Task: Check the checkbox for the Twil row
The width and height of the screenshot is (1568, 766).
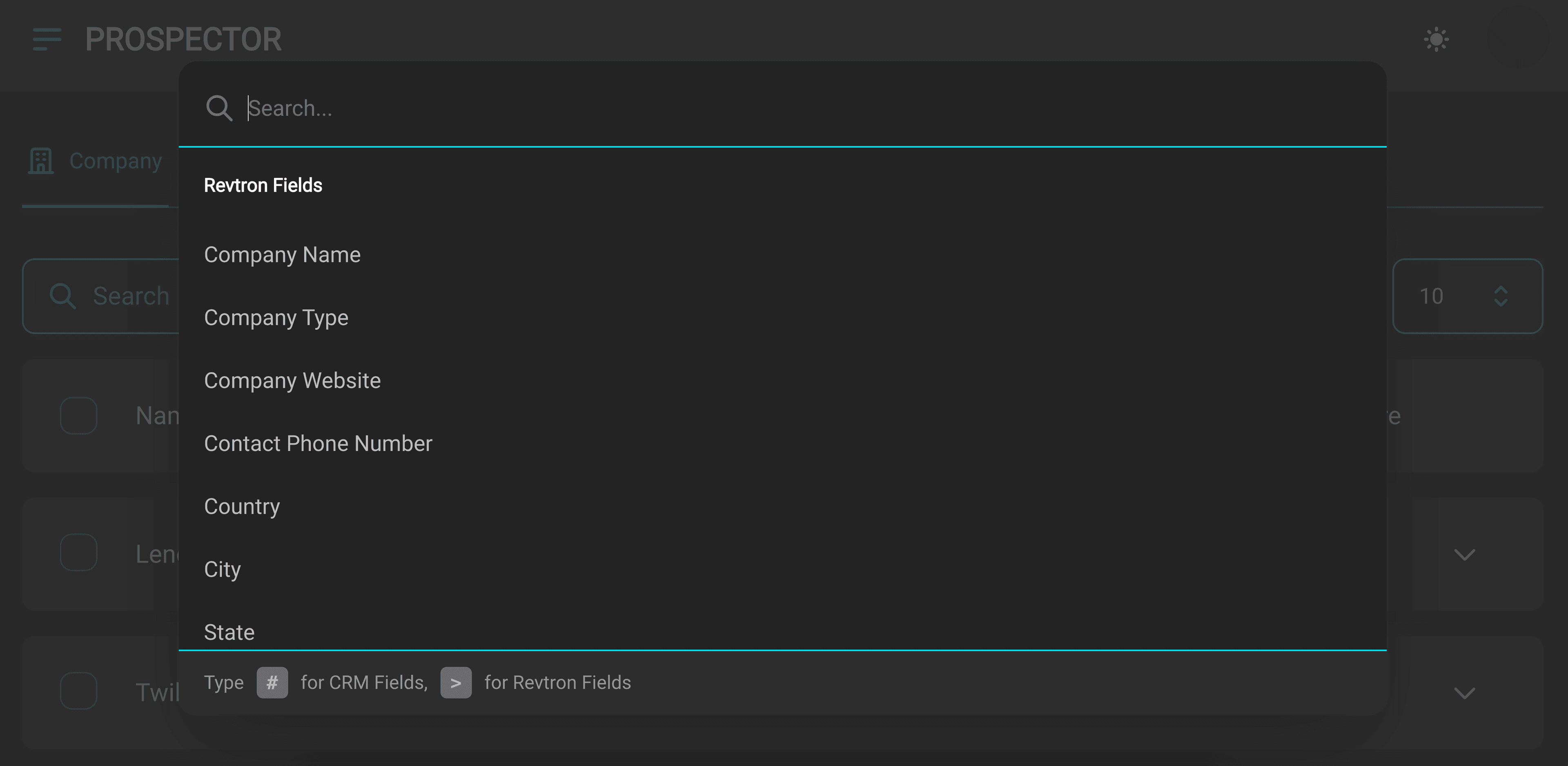Action: click(78, 690)
